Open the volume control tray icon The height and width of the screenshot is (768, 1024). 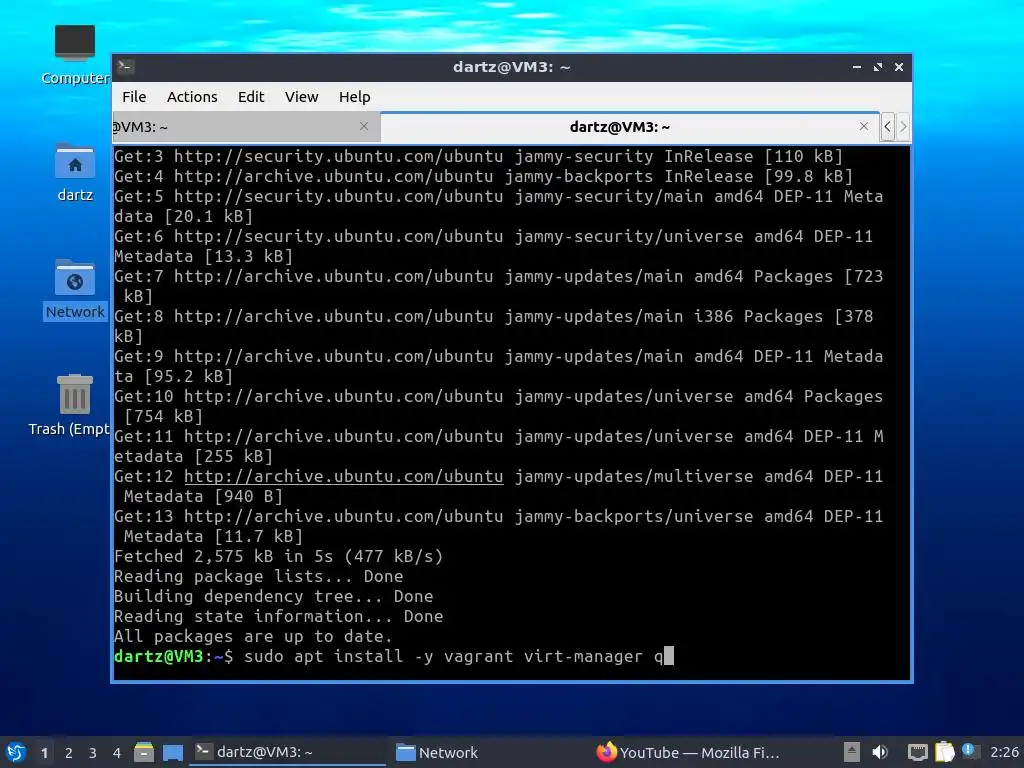click(880, 752)
